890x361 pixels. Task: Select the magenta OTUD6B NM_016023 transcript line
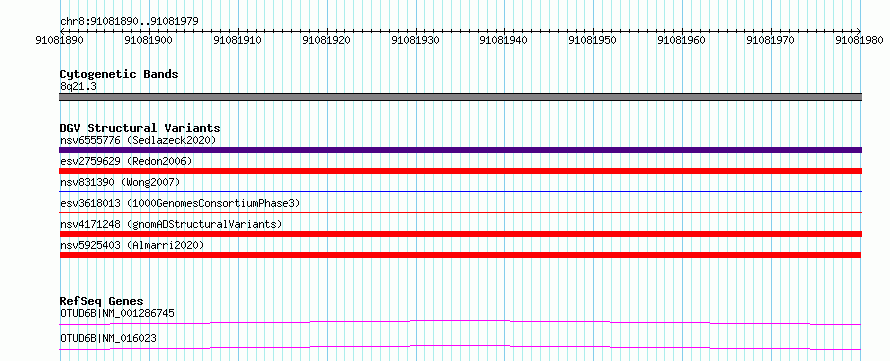coord(461,347)
